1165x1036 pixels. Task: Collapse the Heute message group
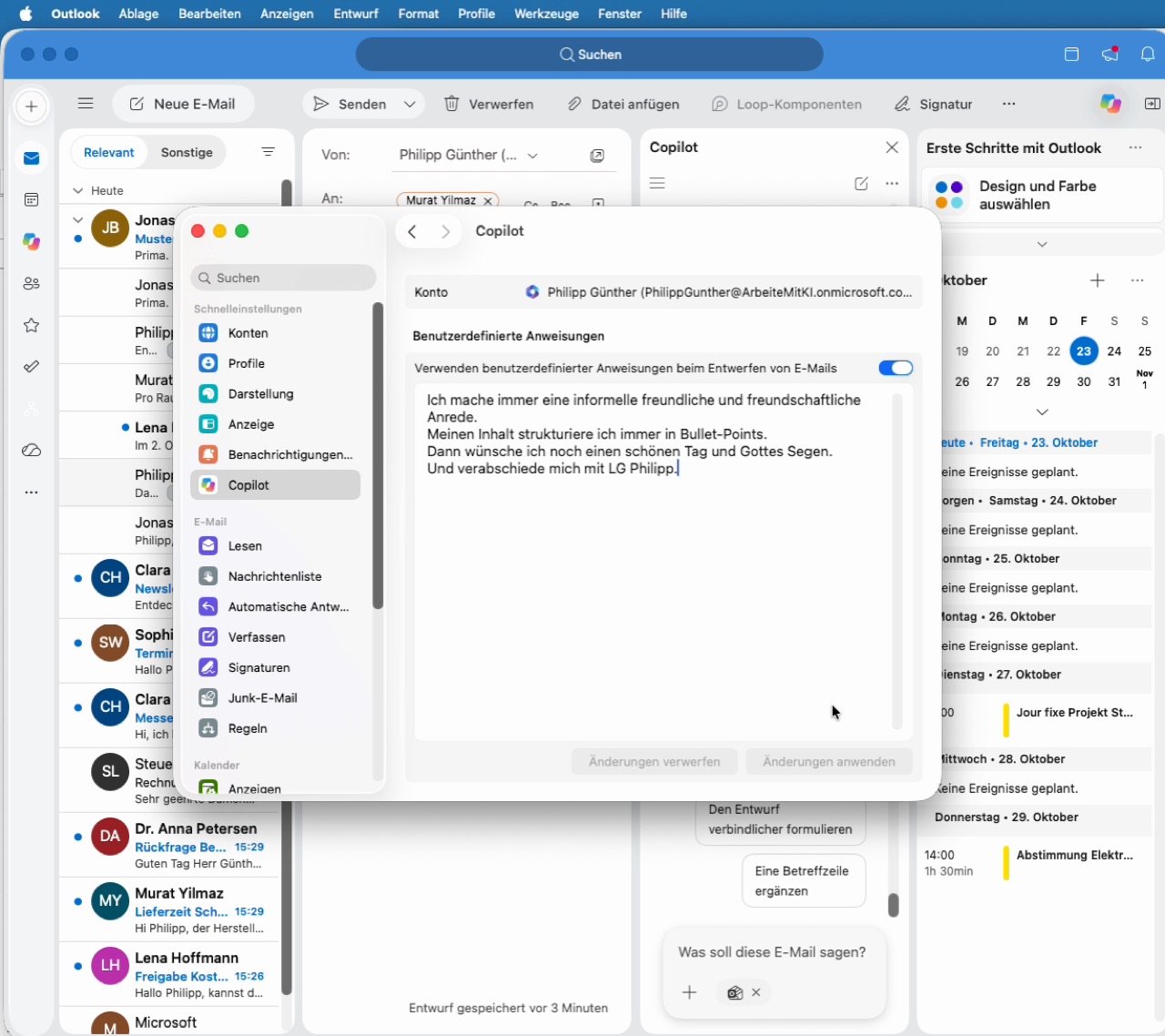[x=78, y=190]
